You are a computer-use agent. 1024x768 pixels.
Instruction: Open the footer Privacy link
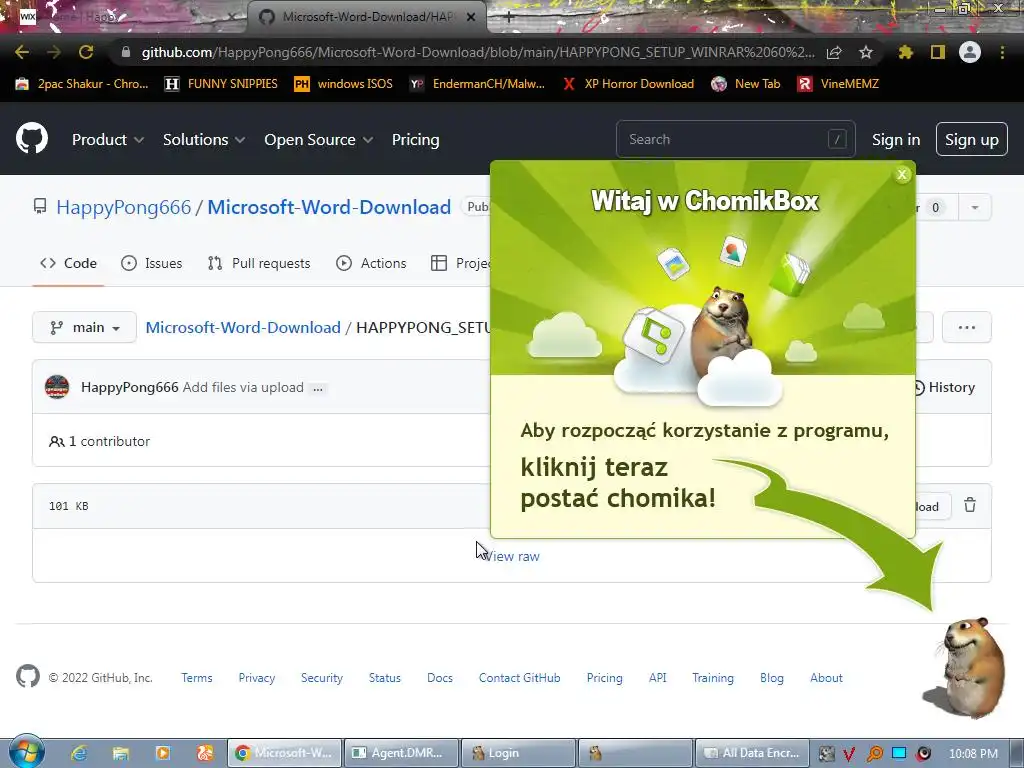click(x=257, y=678)
